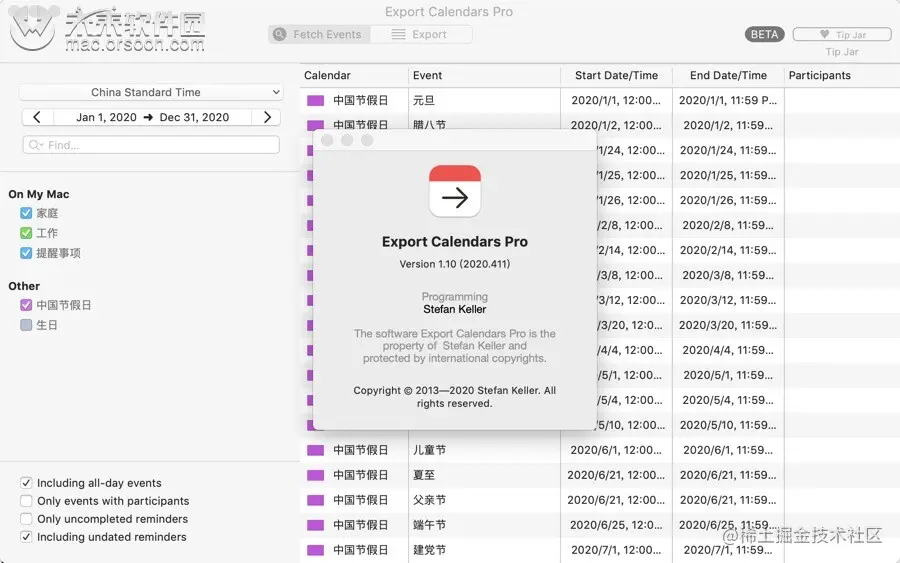Click the BETA badge
This screenshot has height=563, width=900.
[x=764, y=34]
